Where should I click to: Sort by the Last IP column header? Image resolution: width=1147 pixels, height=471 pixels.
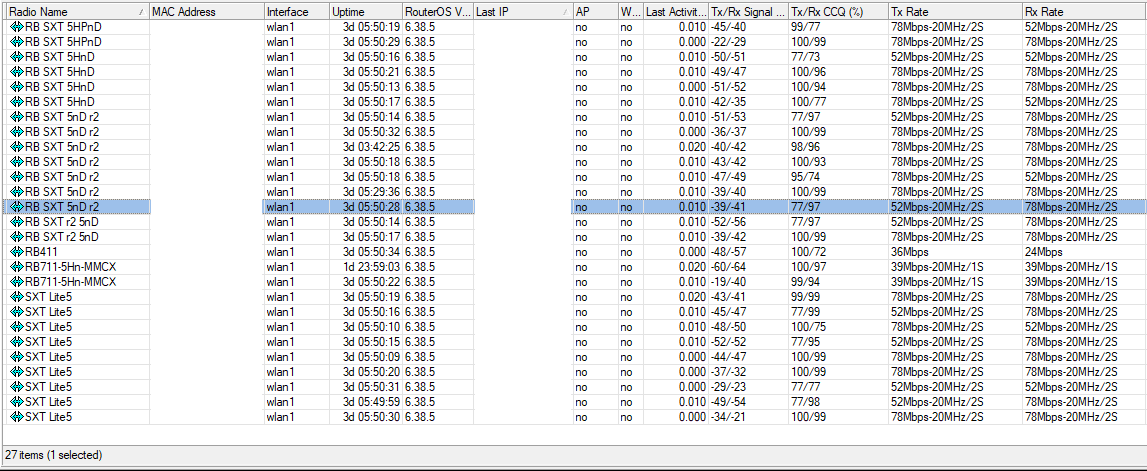tap(522, 12)
